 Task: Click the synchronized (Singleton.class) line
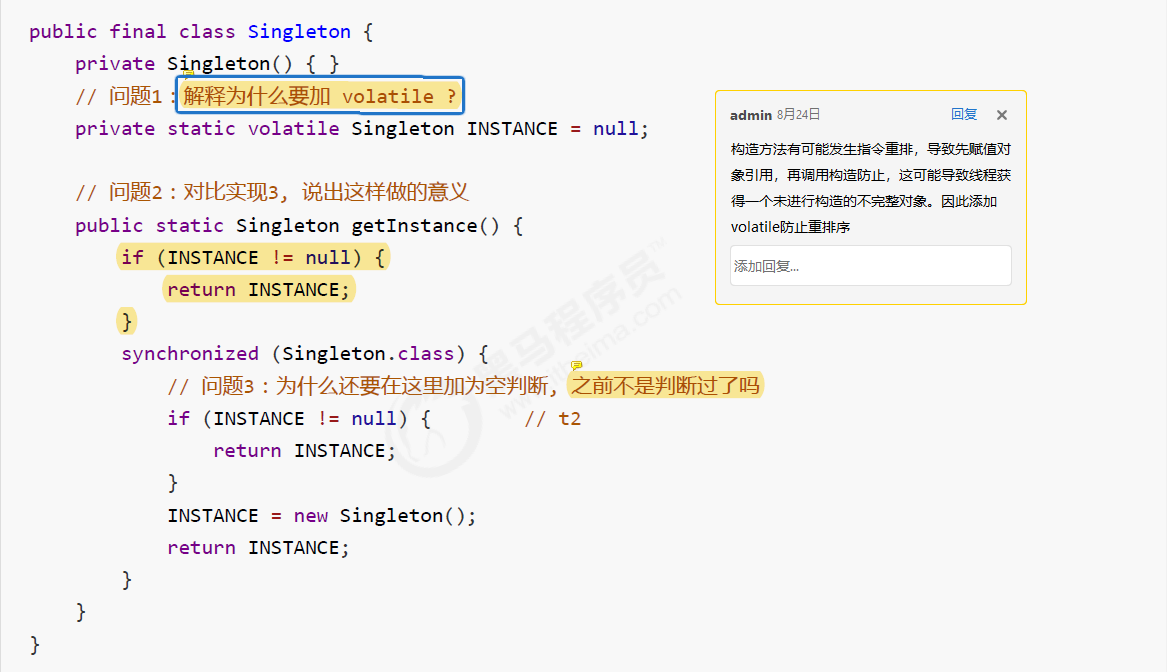pyautogui.click(x=305, y=353)
